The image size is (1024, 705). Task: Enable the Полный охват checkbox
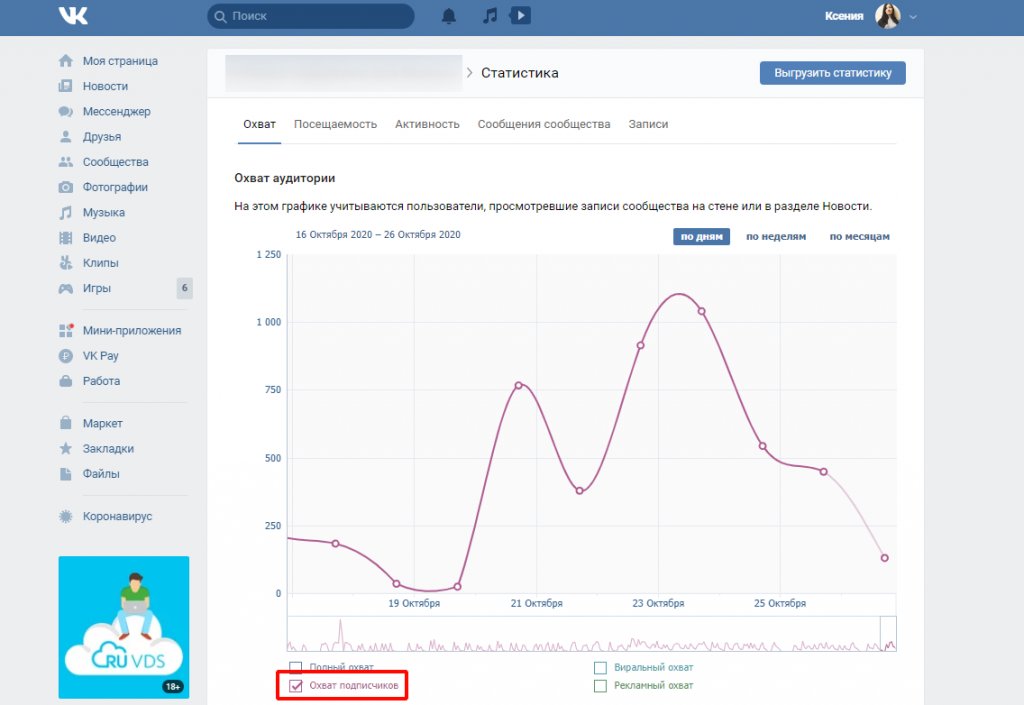(295, 667)
